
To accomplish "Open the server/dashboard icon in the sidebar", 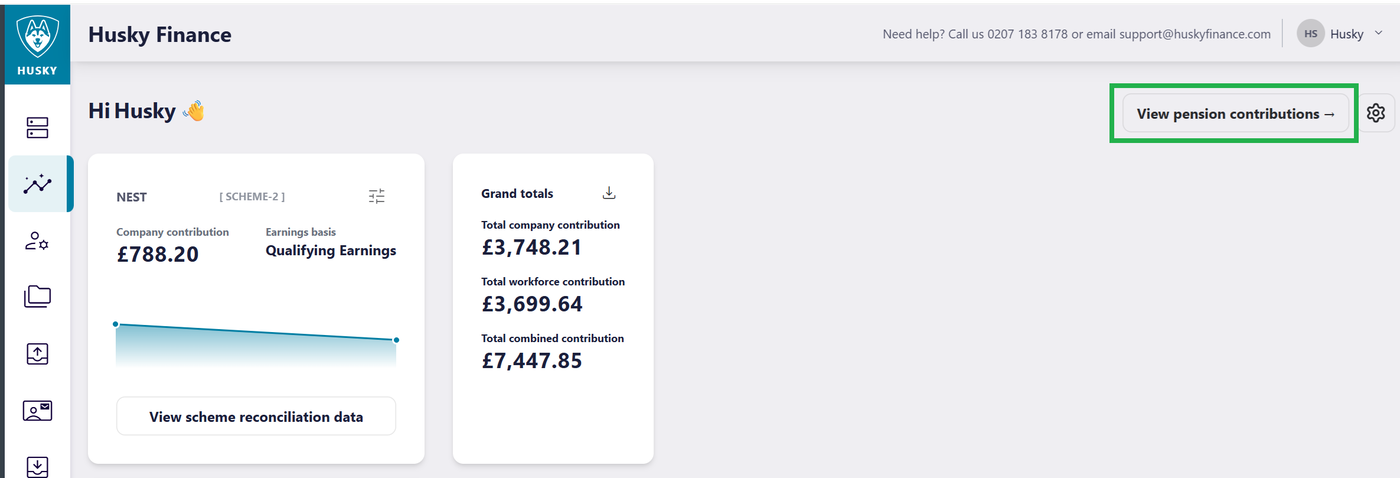I will 37,127.
